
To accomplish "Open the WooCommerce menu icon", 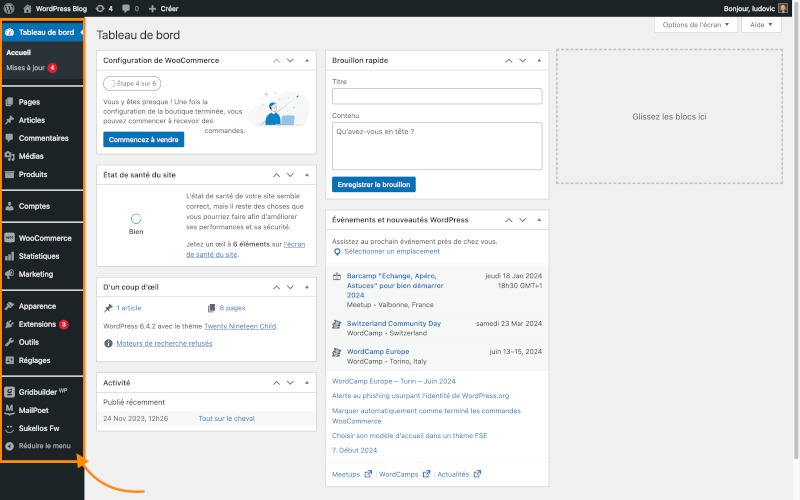I will 10,238.
